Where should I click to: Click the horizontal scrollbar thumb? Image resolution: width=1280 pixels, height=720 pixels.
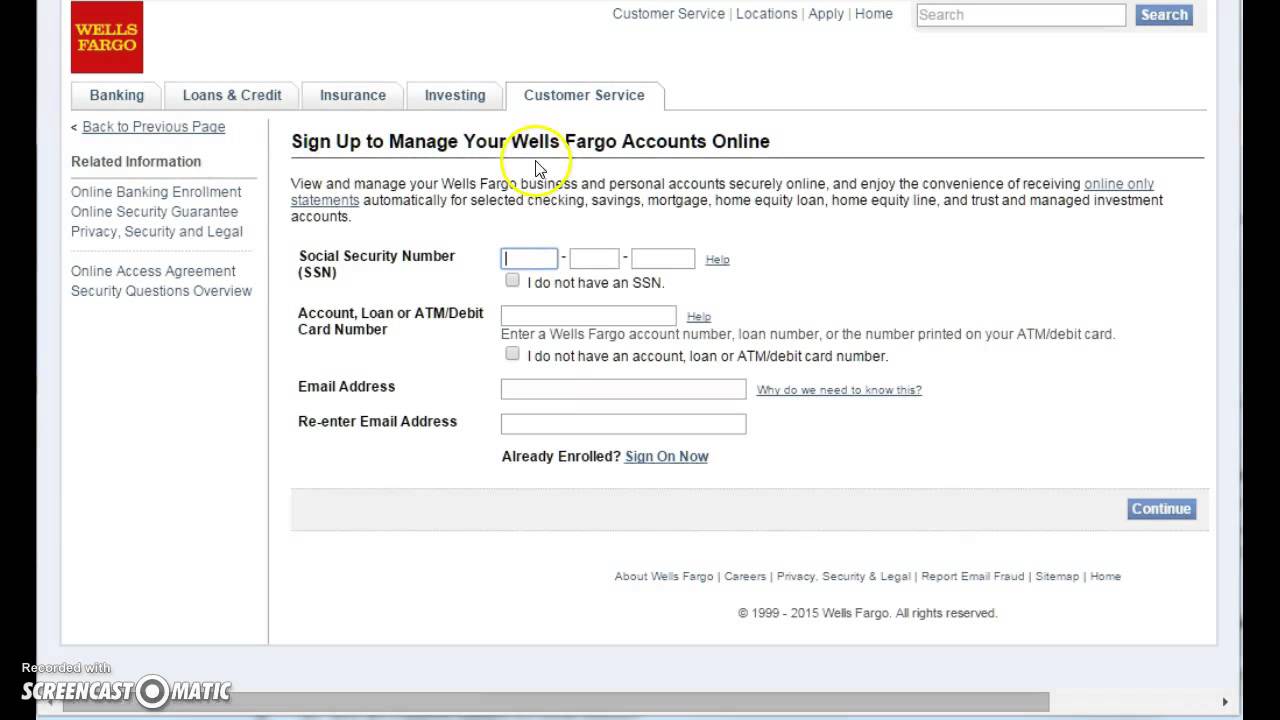coord(556,701)
